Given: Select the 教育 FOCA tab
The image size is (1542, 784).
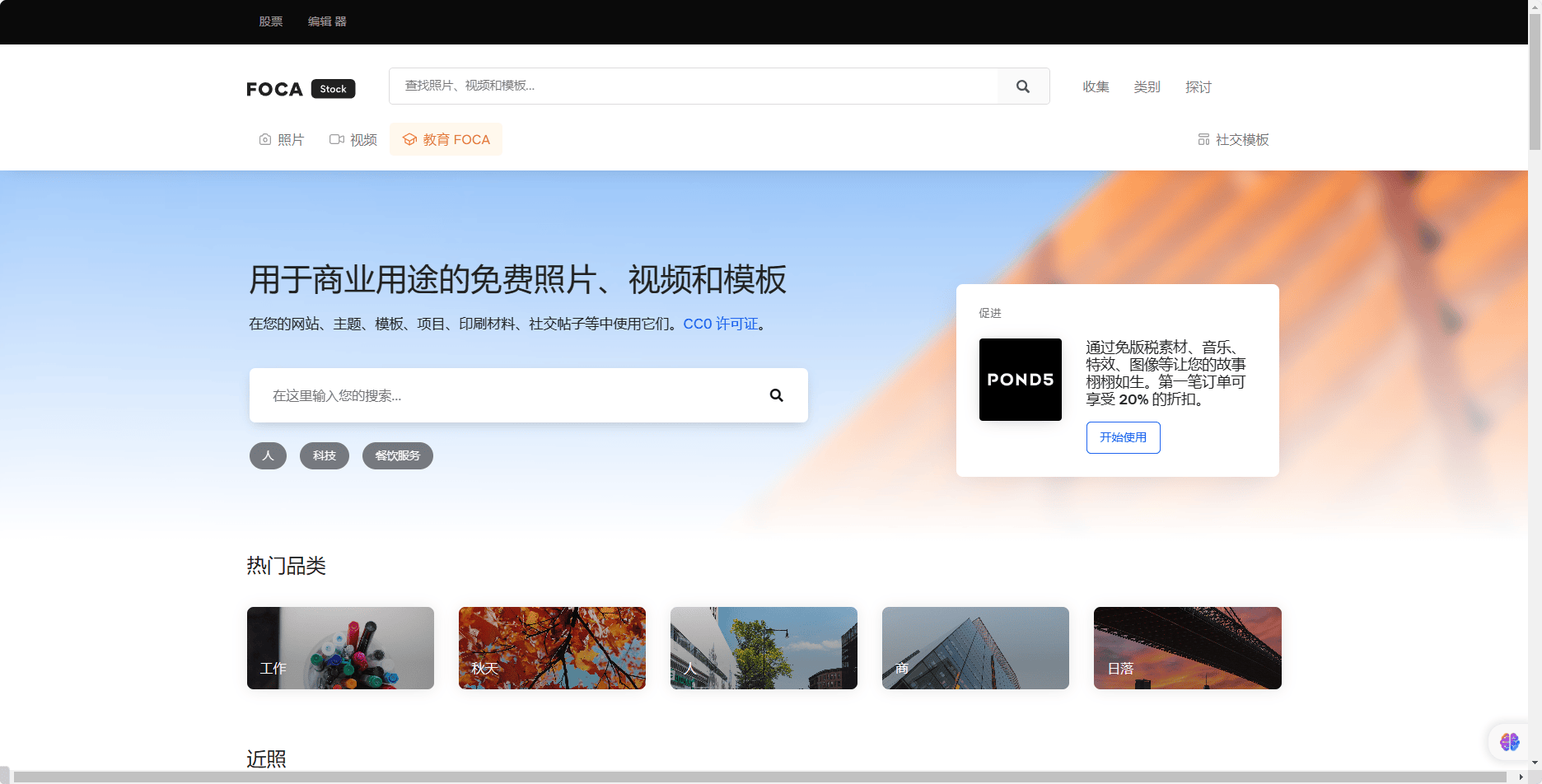Looking at the screenshot, I should (446, 140).
